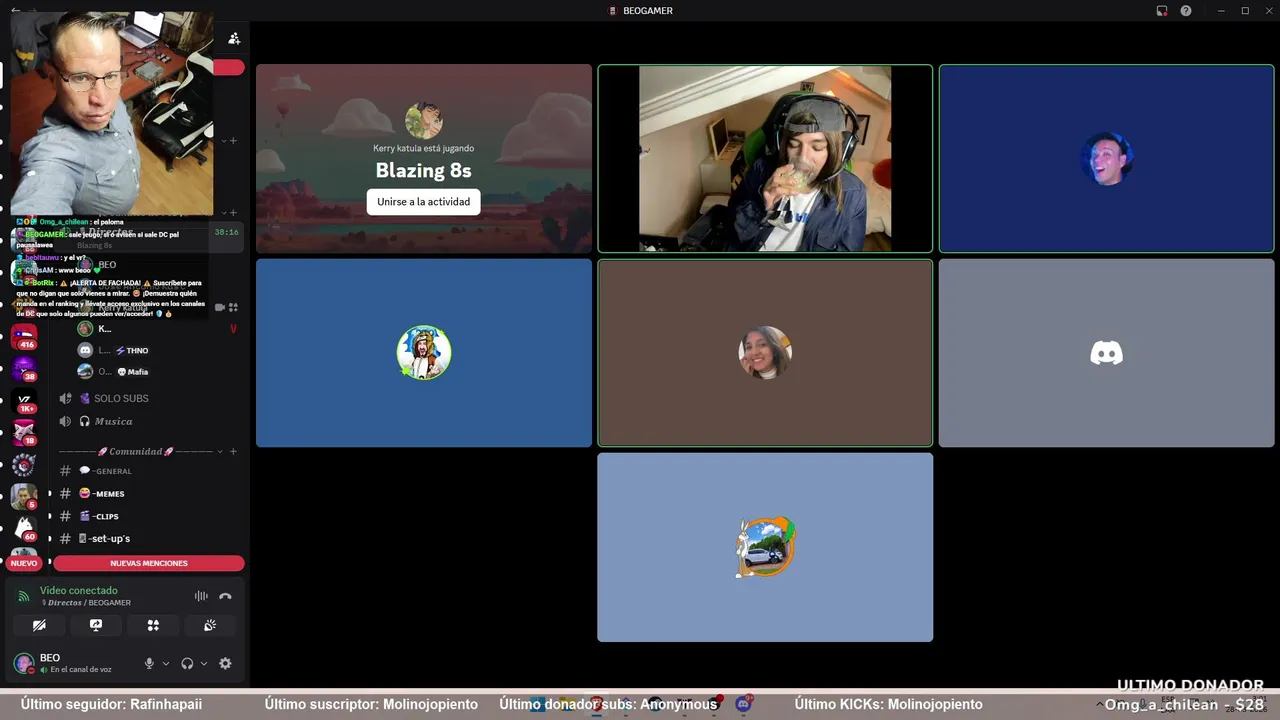The image size is (1280, 720).
Task: Open User Settings gear
Action: coord(225,663)
